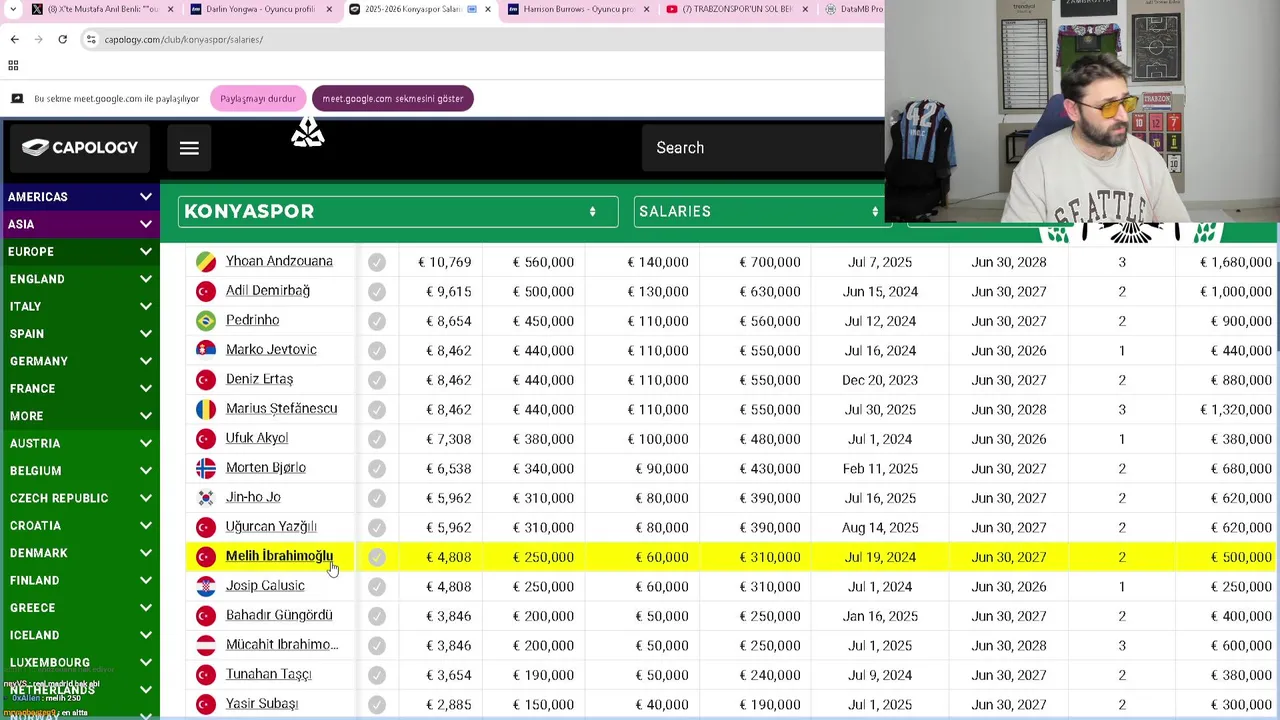Open Adil Demirbağ's player link
Viewport: 1280px width, 720px height.
pyautogui.click(x=268, y=291)
